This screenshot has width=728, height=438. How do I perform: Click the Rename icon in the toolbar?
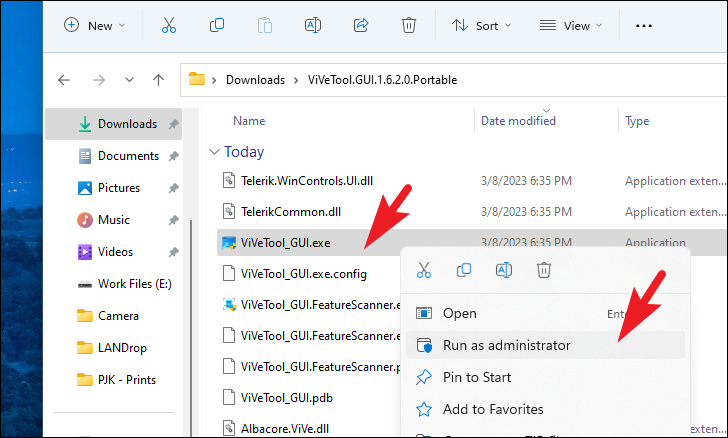(313, 25)
